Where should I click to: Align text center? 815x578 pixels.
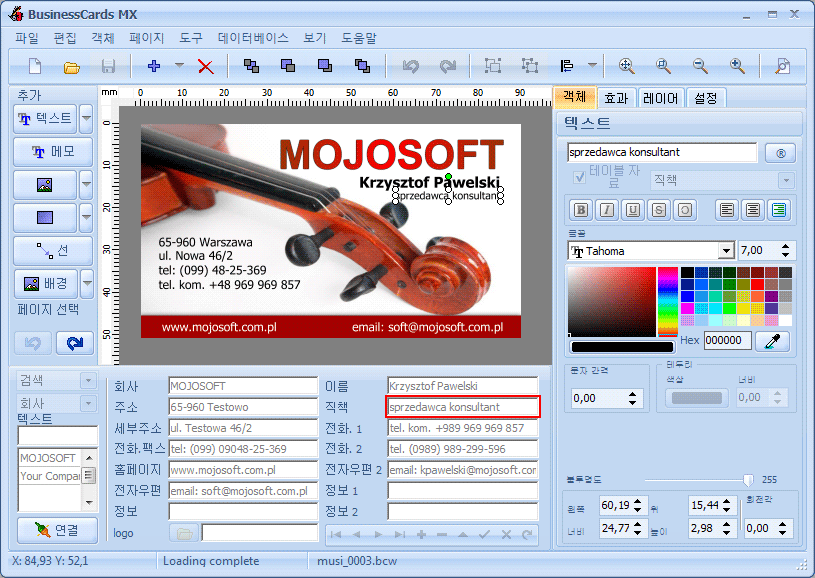pos(753,210)
